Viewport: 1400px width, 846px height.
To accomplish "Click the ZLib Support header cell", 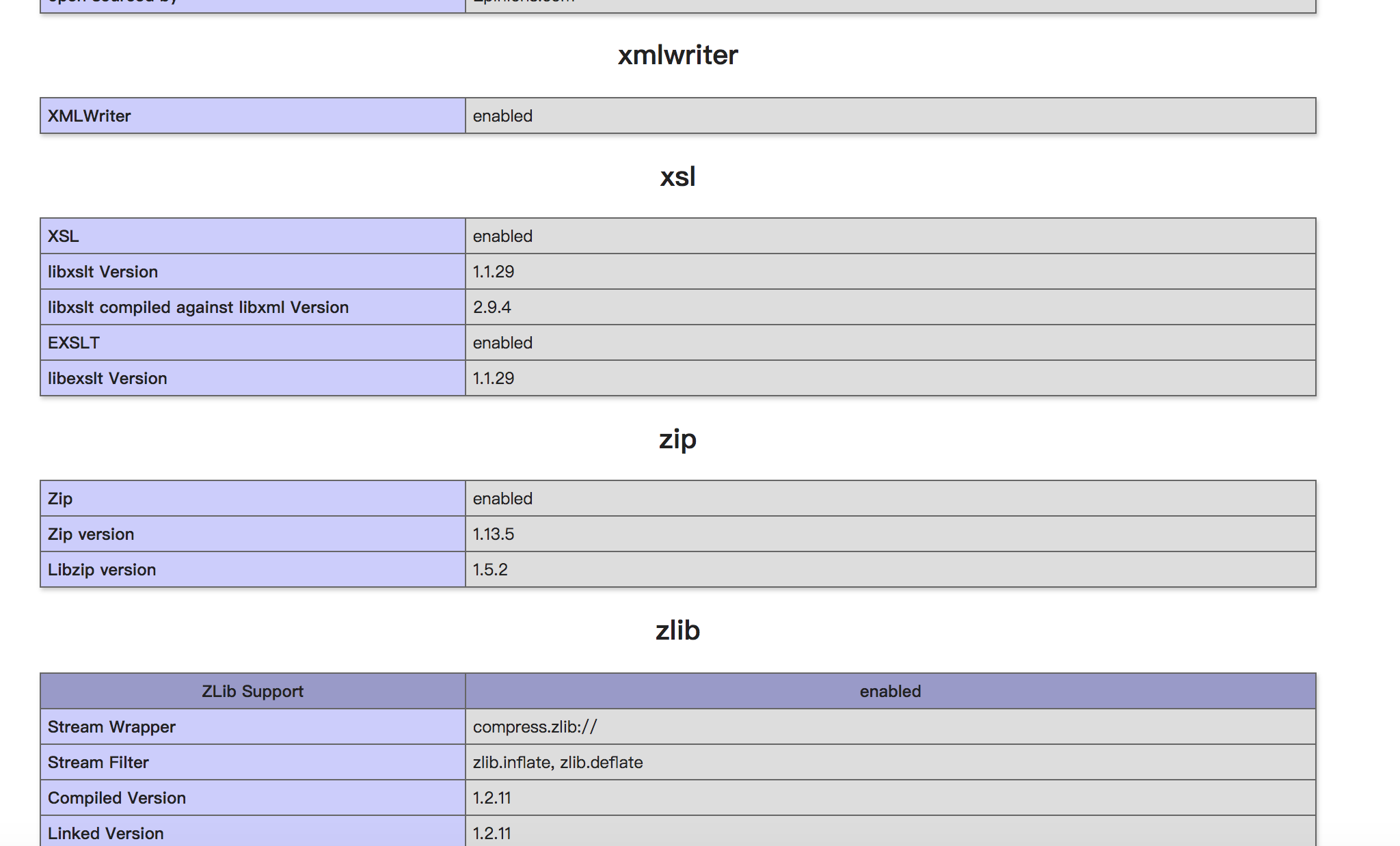I will (252, 691).
